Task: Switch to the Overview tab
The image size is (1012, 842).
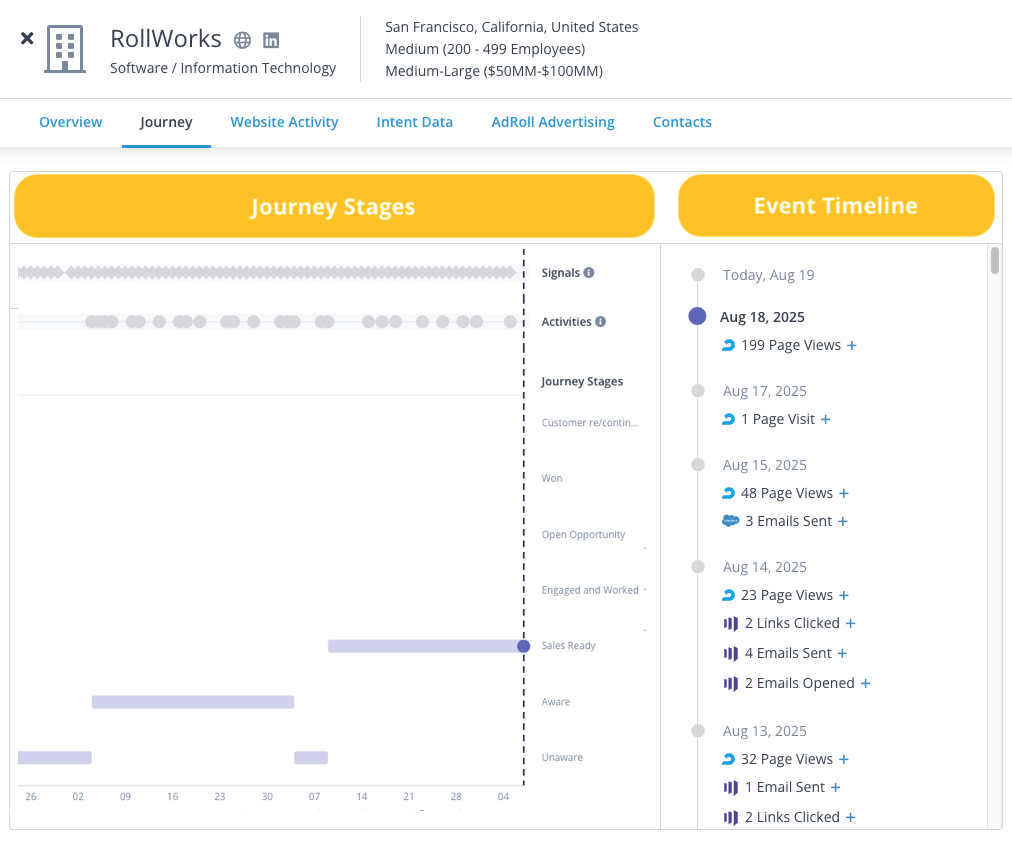Action: 70,122
